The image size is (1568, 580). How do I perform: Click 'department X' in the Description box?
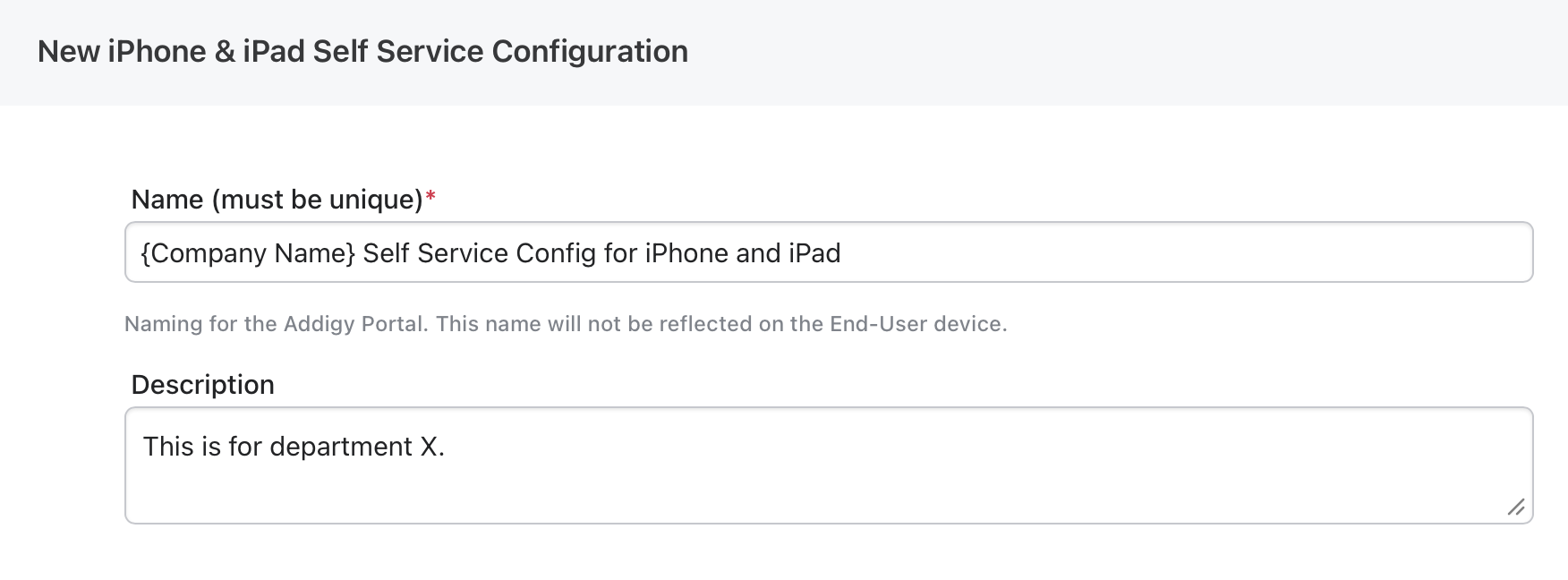[x=353, y=447]
